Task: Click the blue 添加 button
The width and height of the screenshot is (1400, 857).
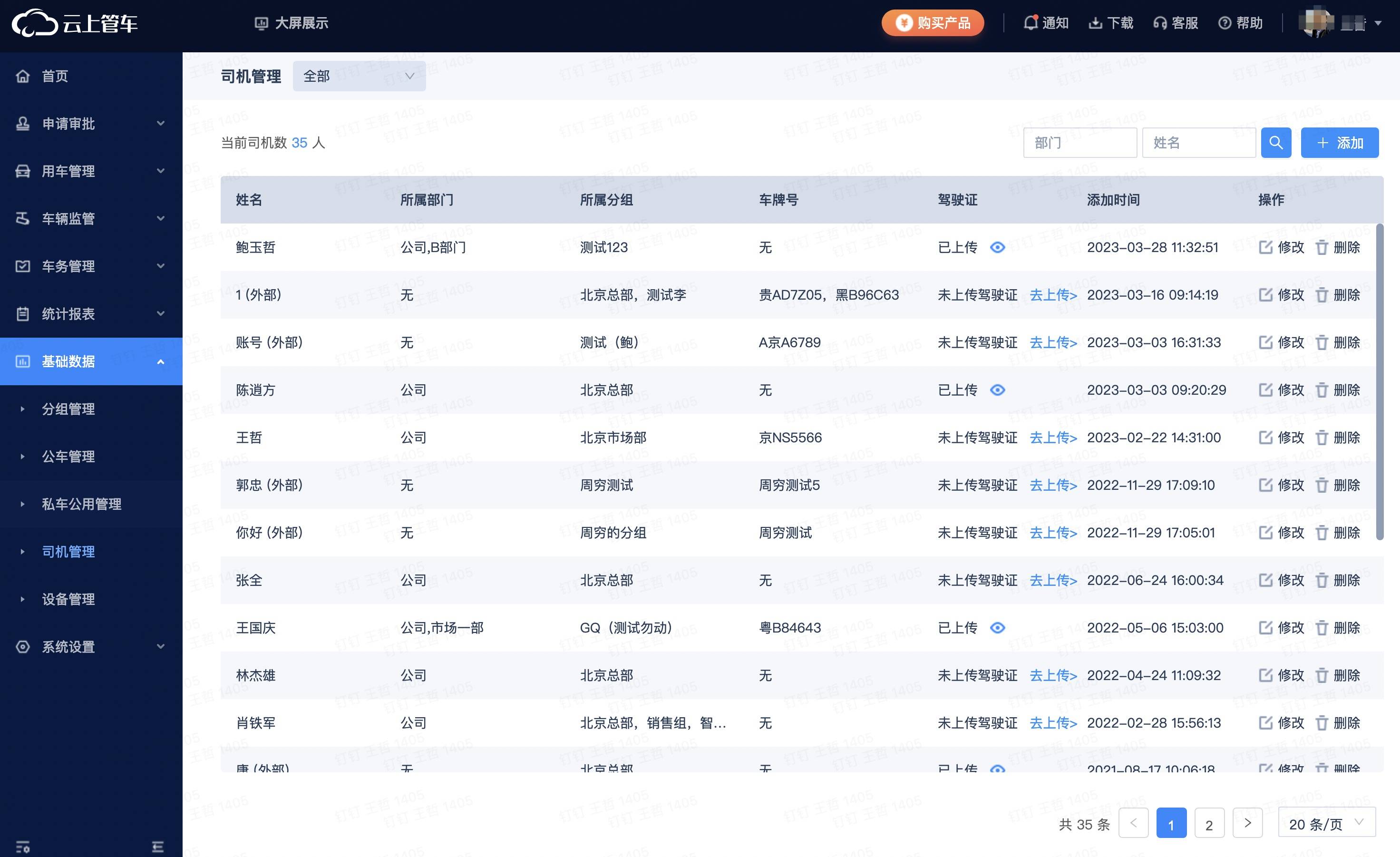Action: click(x=1340, y=143)
